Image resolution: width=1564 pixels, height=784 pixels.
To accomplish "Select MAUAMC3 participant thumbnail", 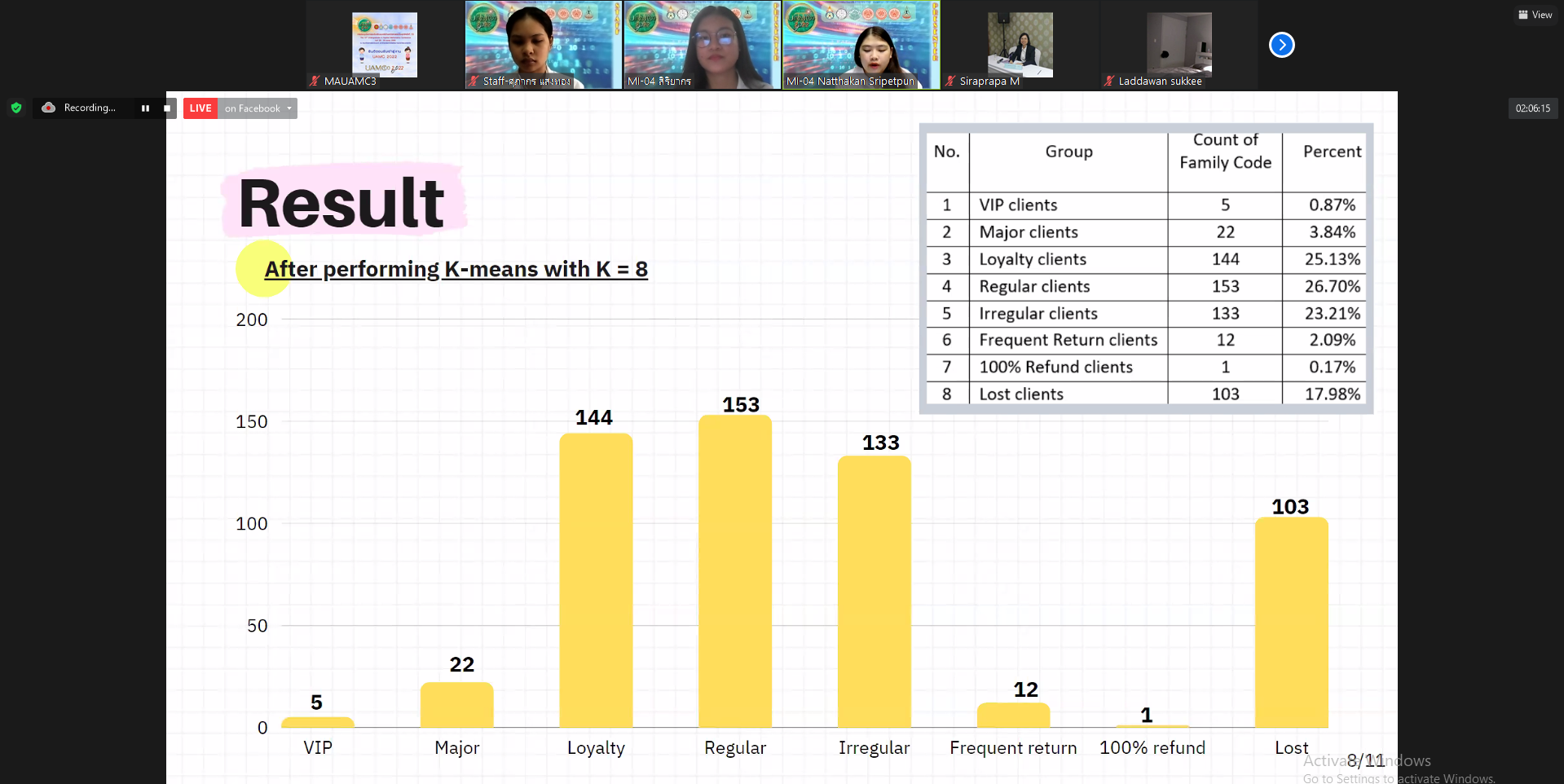I will pos(385,45).
